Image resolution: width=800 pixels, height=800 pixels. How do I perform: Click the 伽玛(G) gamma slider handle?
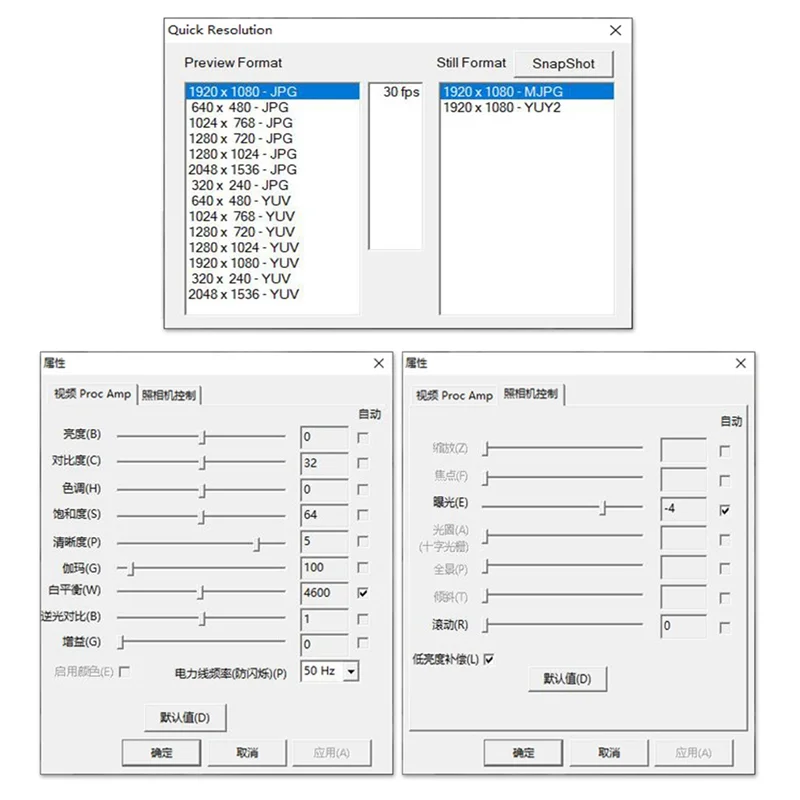133,567
